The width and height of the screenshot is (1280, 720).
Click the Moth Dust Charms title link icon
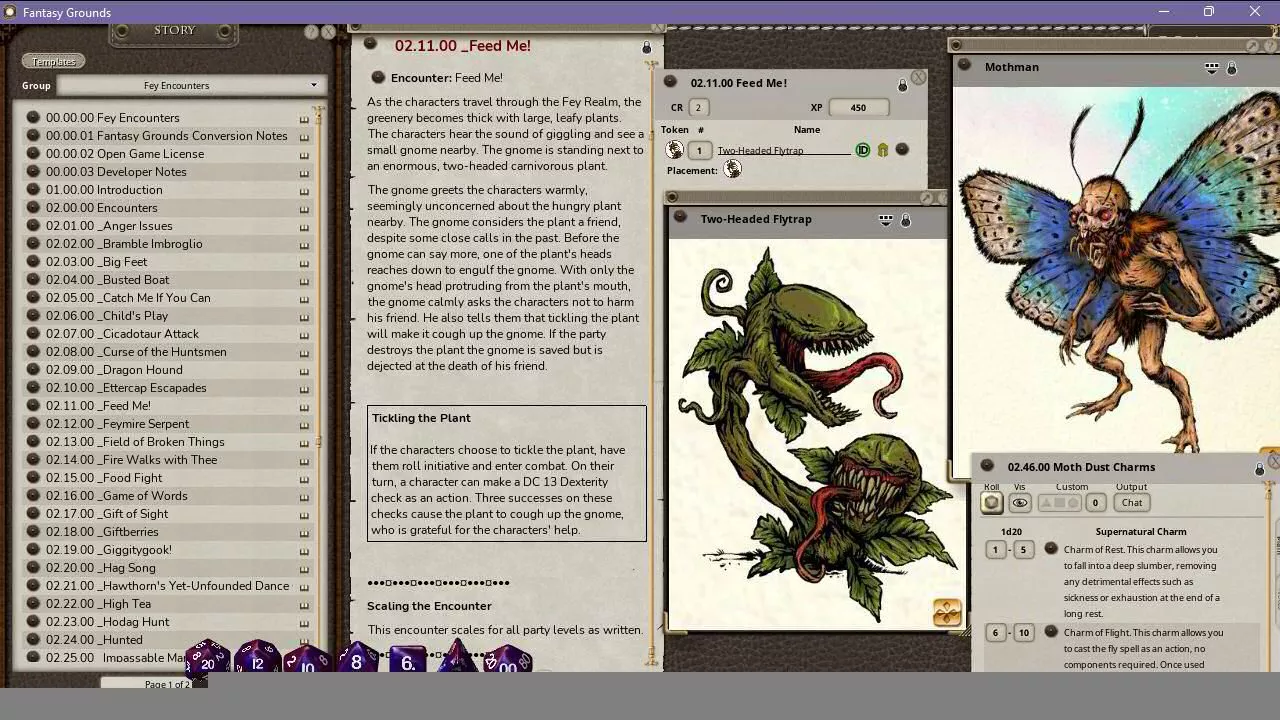pyautogui.click(x=987, y=466)
